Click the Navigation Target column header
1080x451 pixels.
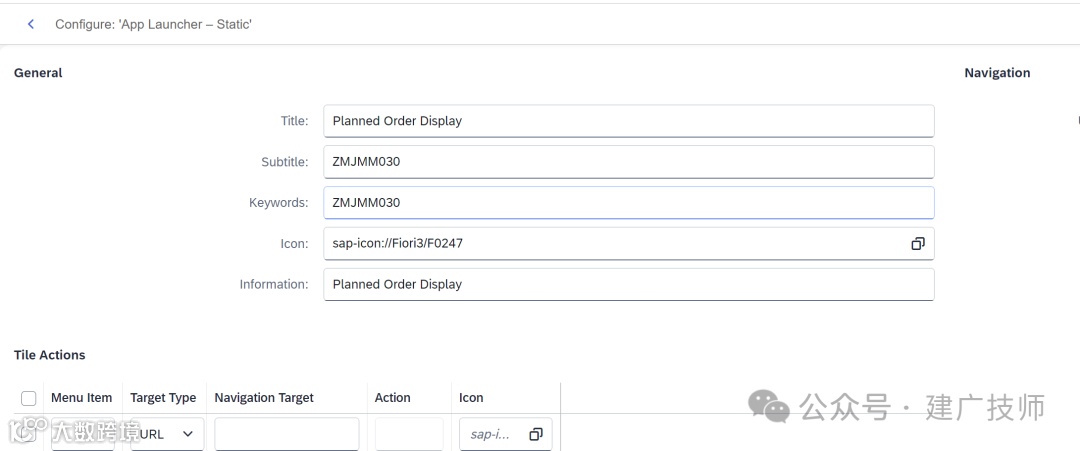(x=264, y=398)
